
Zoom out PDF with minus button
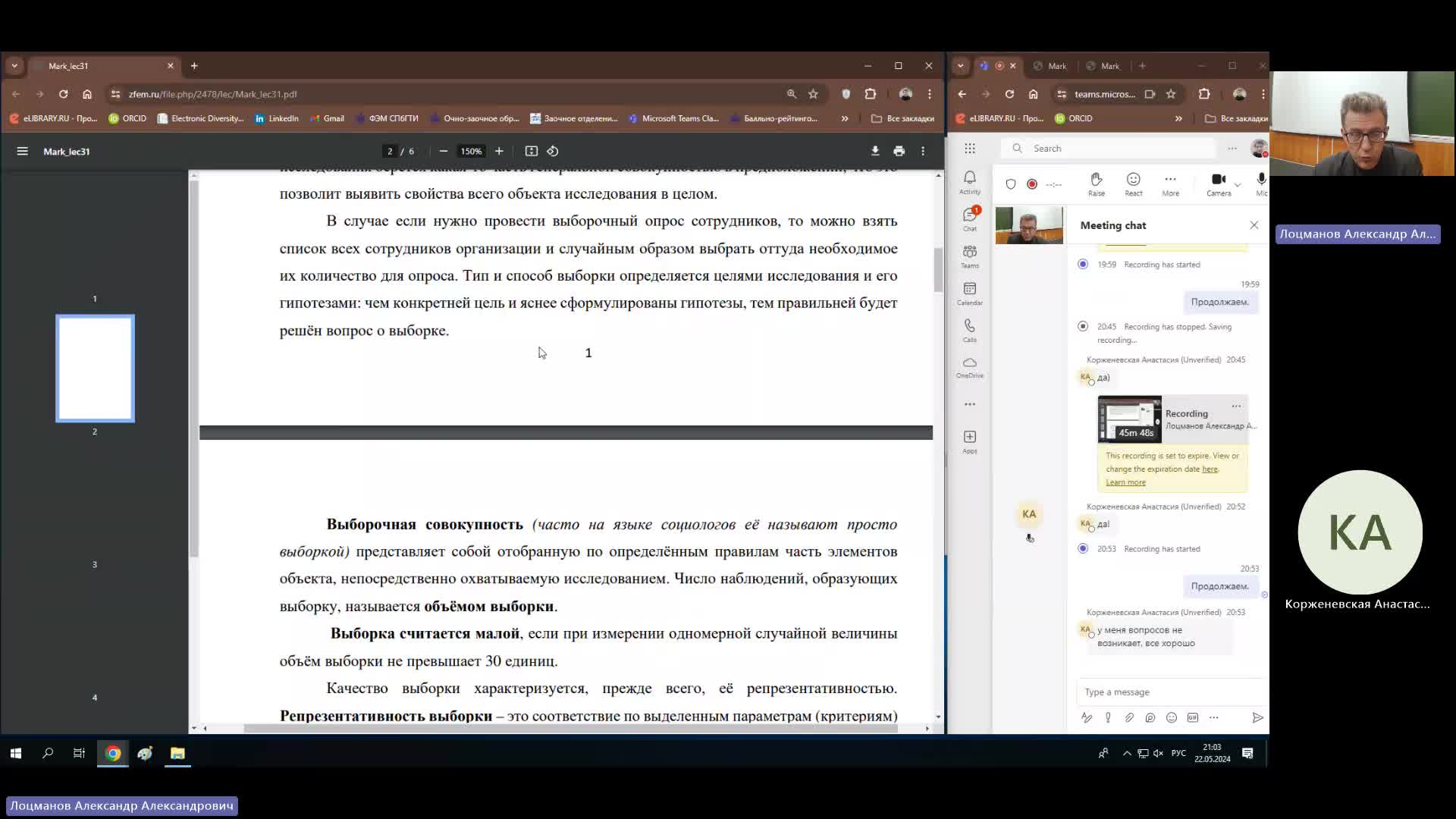pyautogui.click(x=444, y=151)
